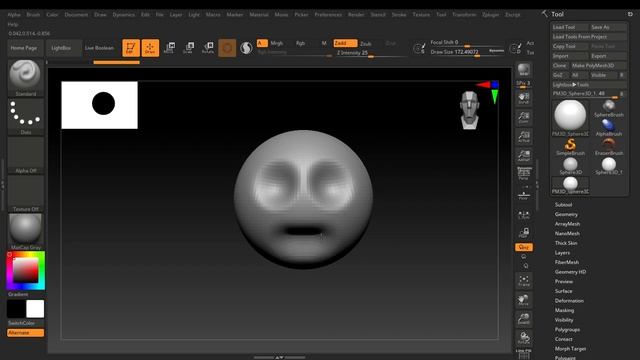Open the Alpha menu
This screenshot has height=360, width=640.
point(14,15)
